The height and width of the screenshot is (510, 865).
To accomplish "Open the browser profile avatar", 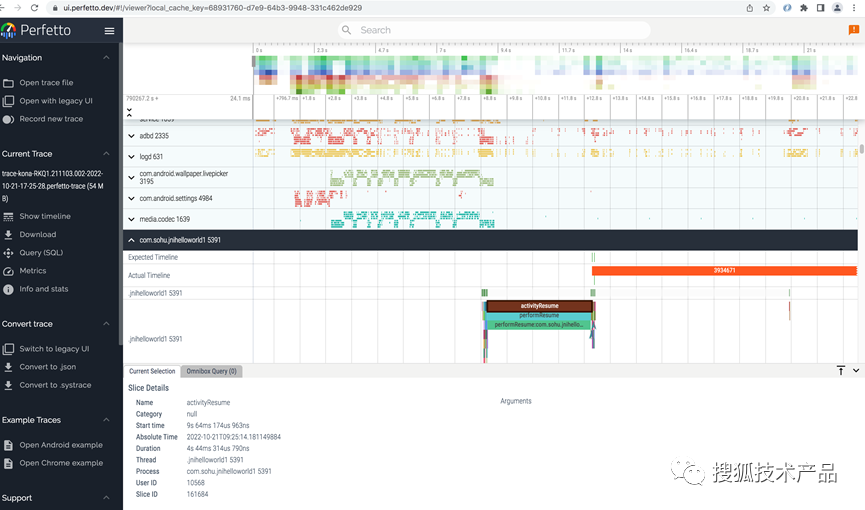I will coord(837,8).
